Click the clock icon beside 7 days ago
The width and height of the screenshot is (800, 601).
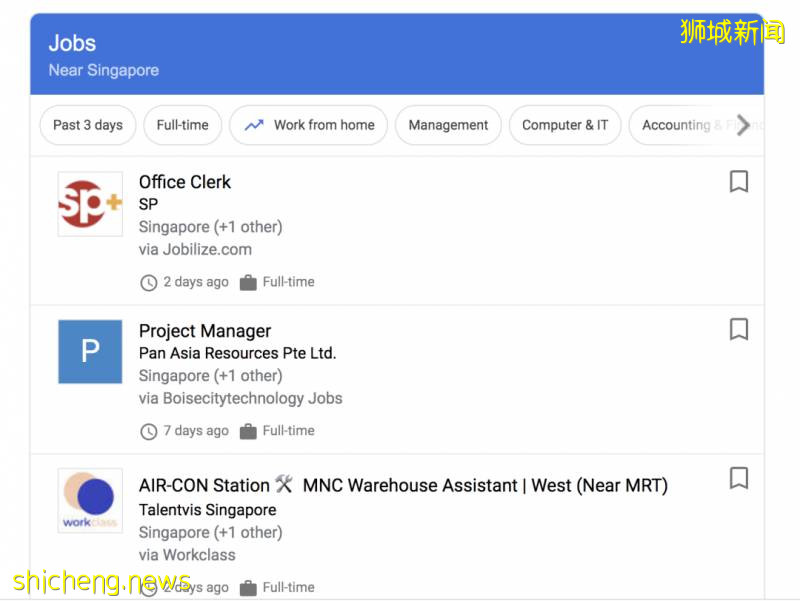pos(148,431)
